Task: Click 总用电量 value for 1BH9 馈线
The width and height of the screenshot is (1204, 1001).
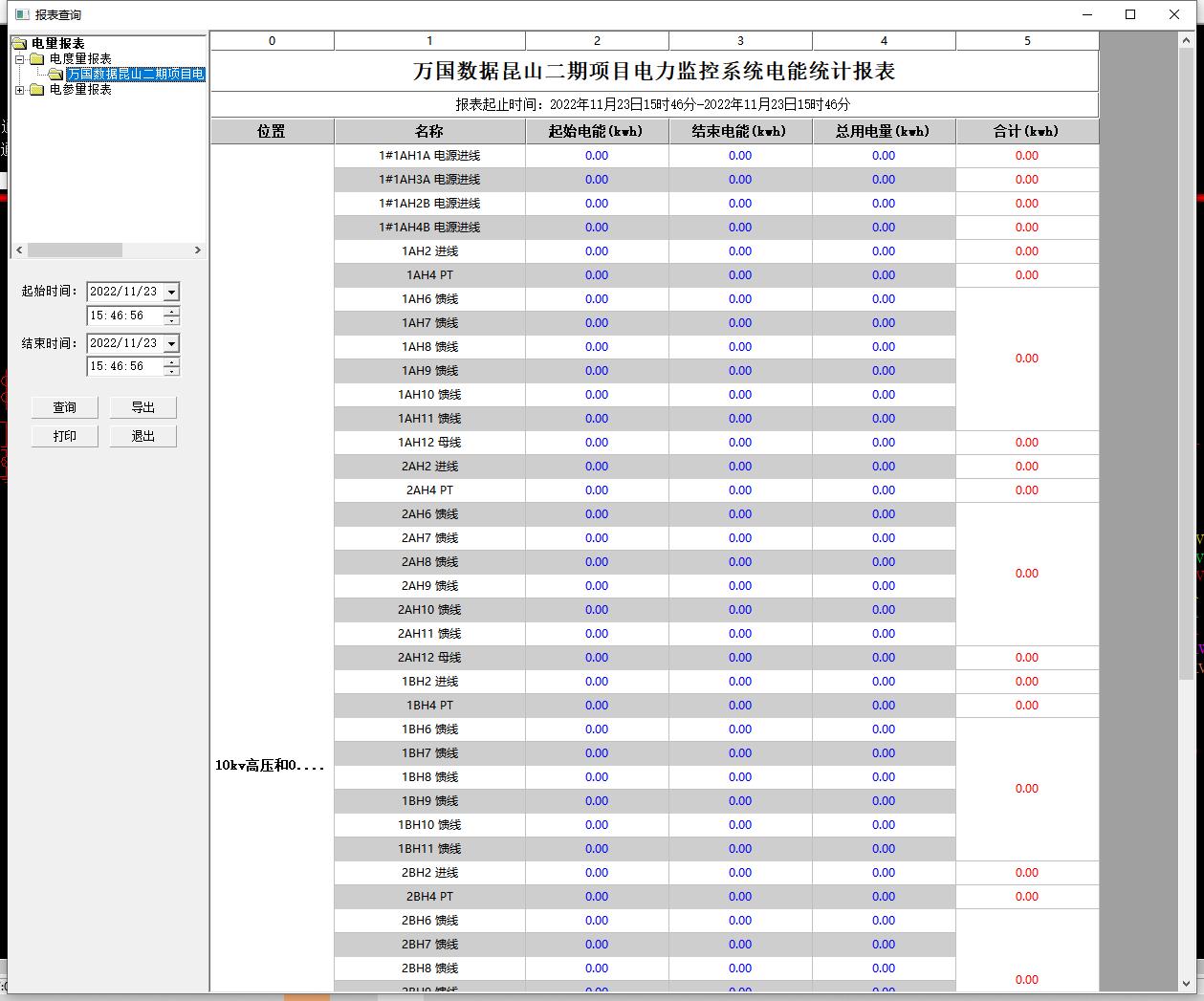Action: pos(885,801)
